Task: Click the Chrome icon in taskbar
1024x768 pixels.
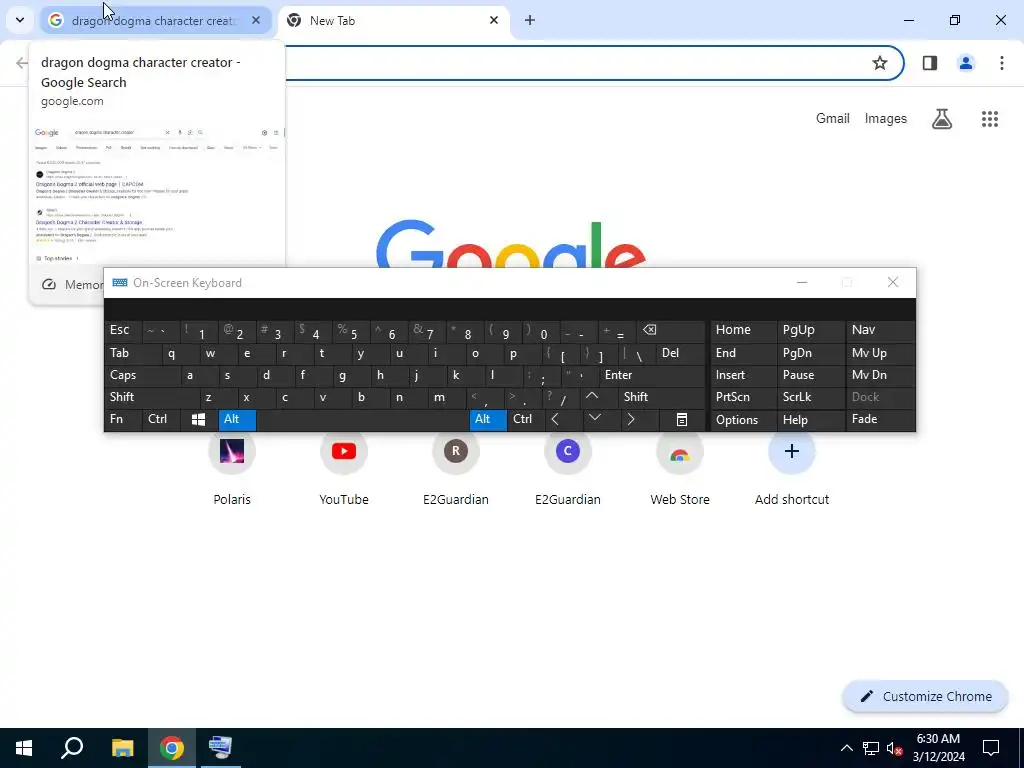Action: pos(172,748)
